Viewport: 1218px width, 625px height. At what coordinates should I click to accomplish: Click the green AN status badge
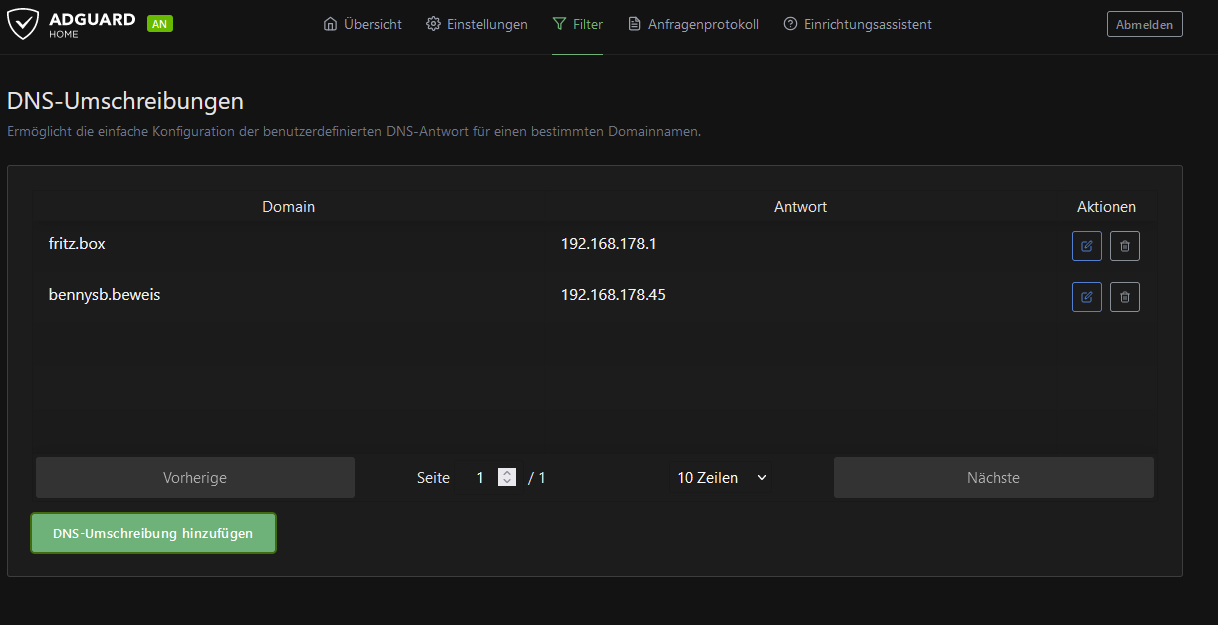160,24
